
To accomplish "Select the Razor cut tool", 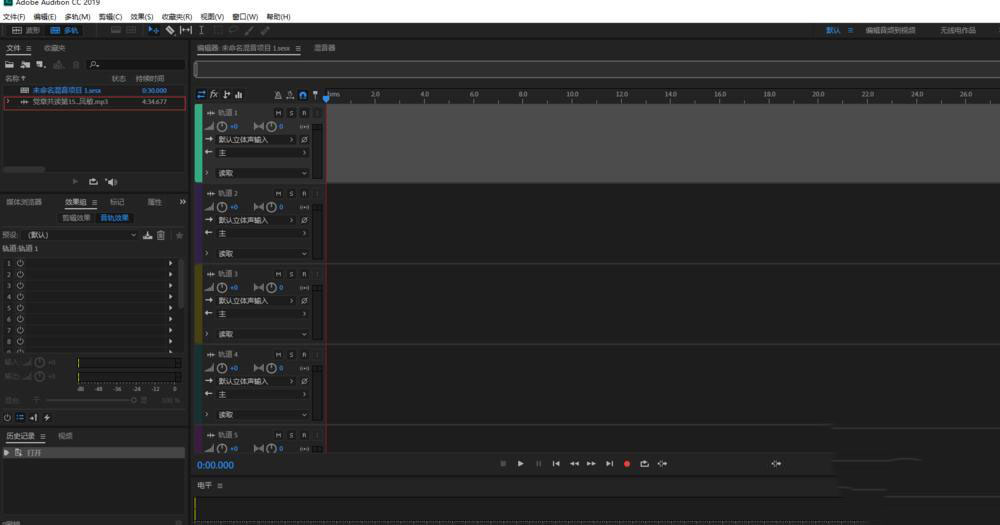I will tap(170, 30).
